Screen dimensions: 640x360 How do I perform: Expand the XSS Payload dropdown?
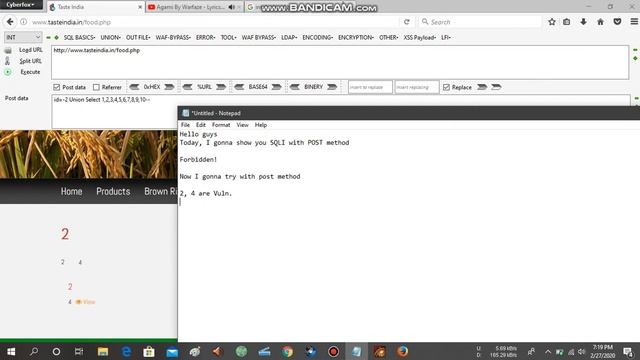[420, 37]
